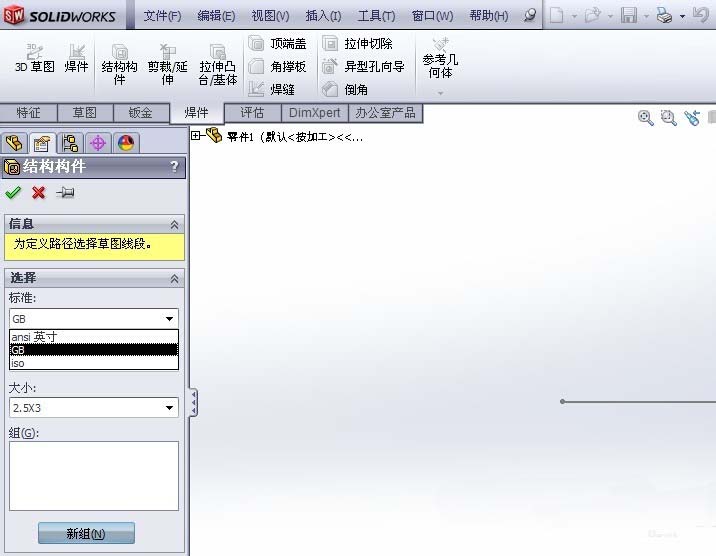Select the 3D Sketch tool

tap(34, 58)
